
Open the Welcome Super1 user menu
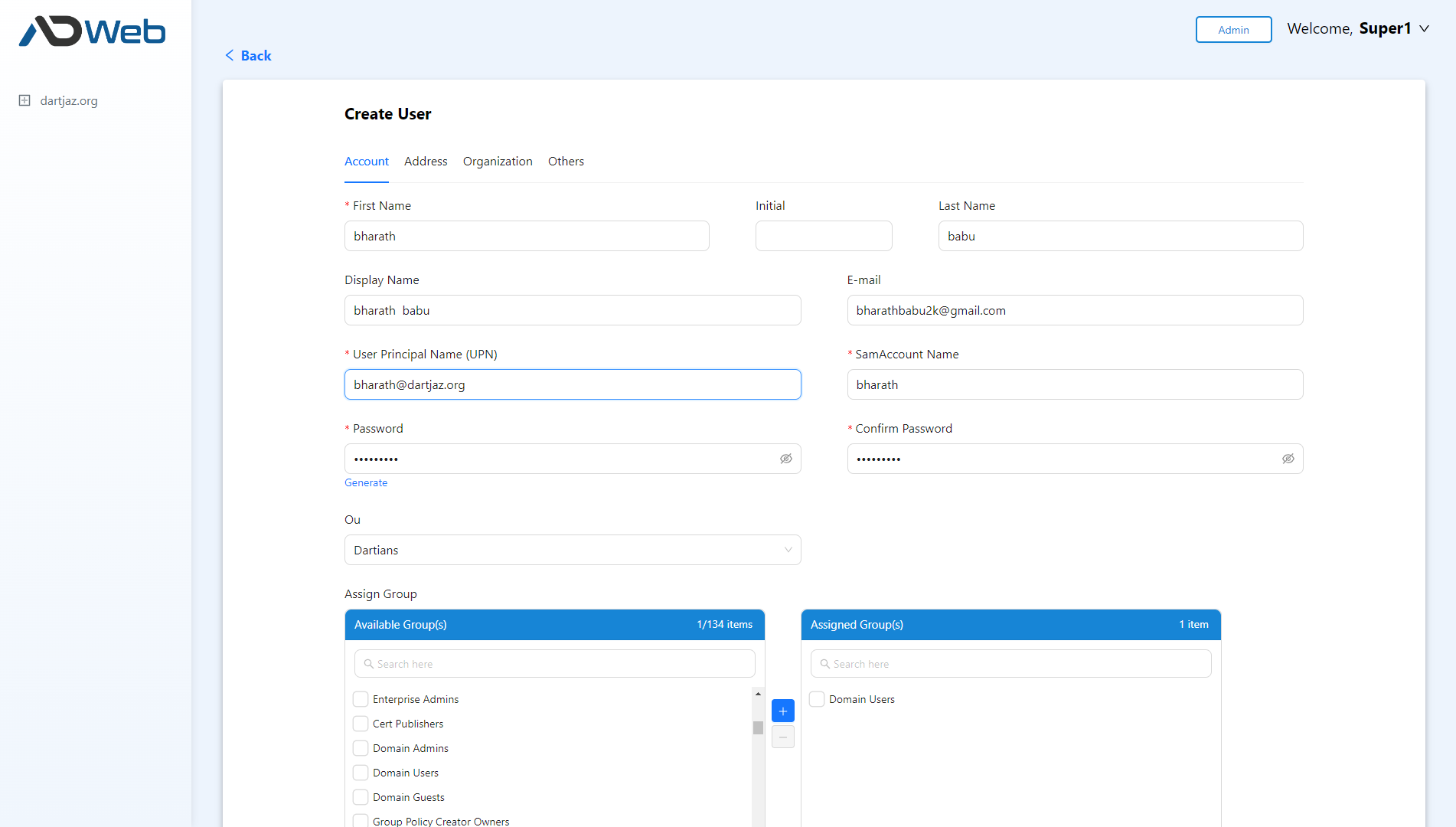(1357, 29)
